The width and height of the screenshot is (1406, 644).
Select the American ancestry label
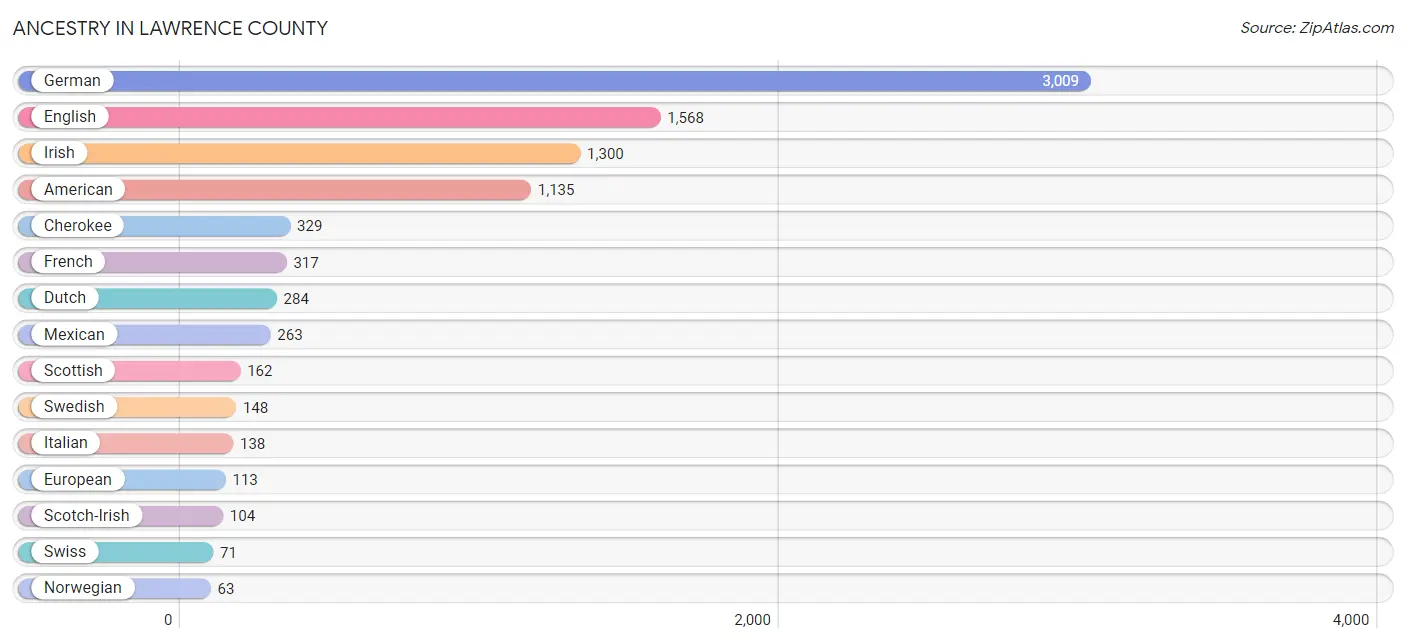[x=78, y=189]
